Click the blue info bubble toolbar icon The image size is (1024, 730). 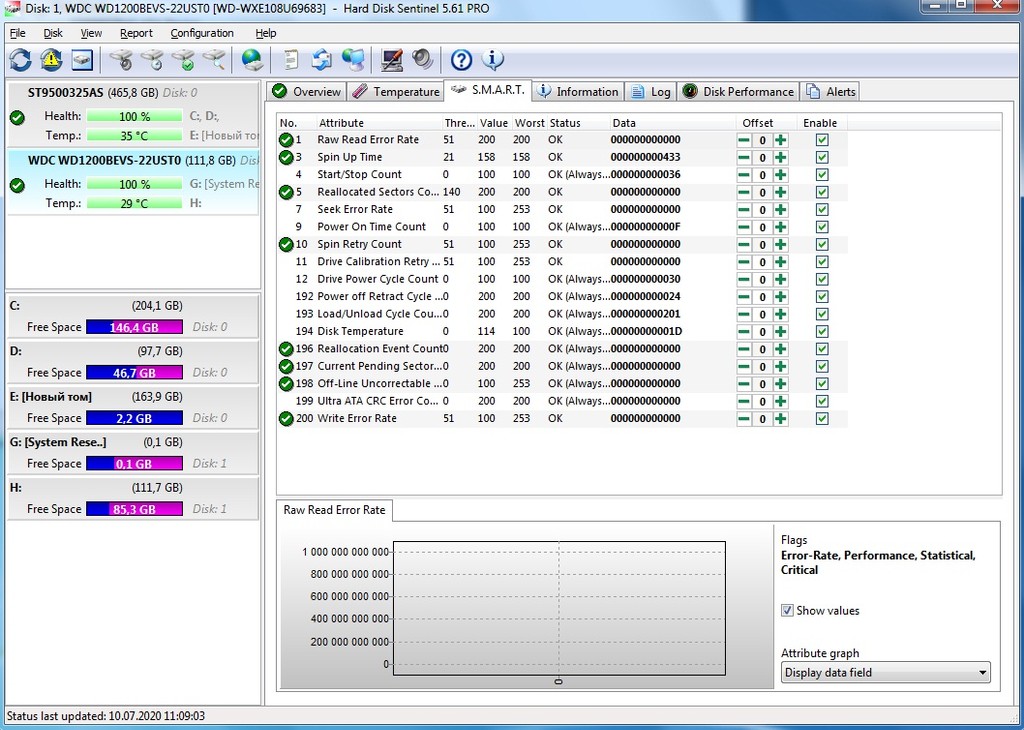click(492, 60)
